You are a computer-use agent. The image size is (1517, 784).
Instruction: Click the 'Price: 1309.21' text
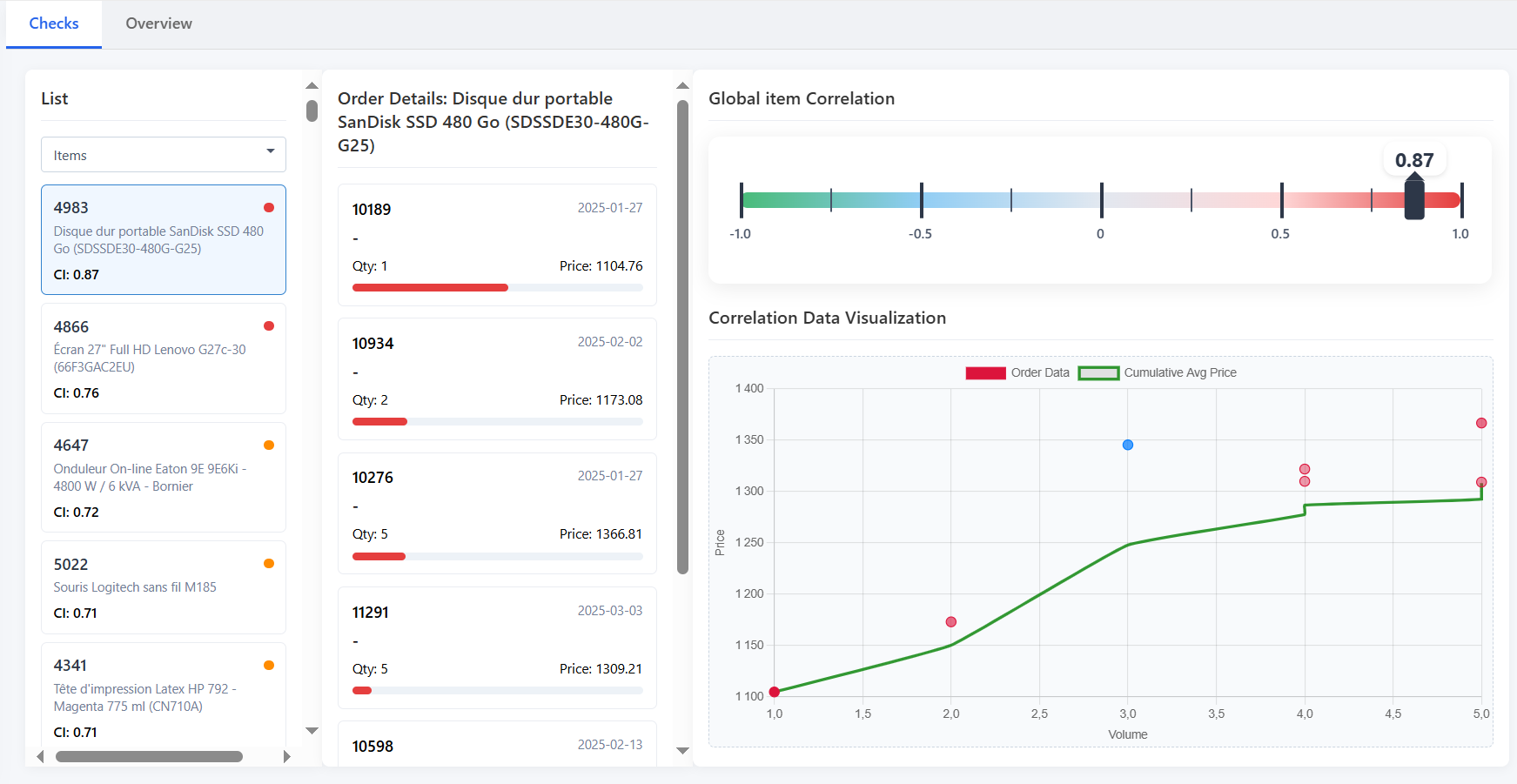(x=601, y=669)
